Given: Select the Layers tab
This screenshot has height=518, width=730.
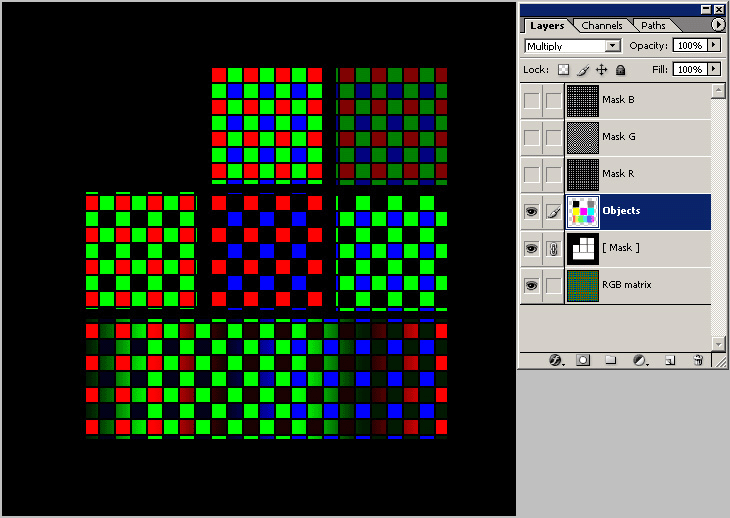Looking at the screenshot, I should click(547, 26).
